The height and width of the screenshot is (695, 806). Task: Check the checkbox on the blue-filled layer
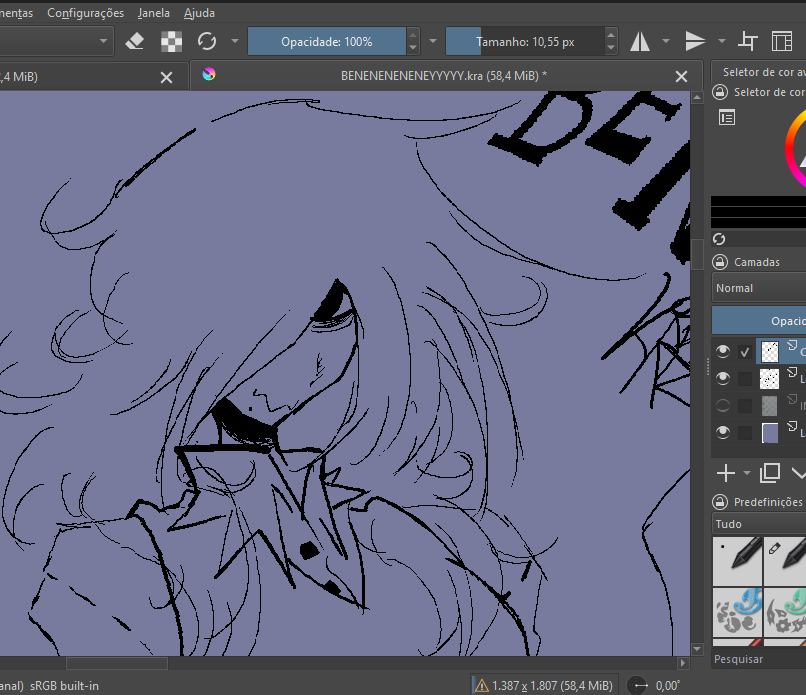pos(744,432)
